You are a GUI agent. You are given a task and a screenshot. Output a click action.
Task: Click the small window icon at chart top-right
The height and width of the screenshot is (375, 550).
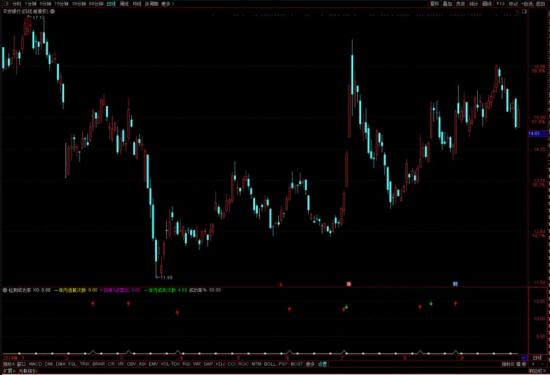click(524, 11)
